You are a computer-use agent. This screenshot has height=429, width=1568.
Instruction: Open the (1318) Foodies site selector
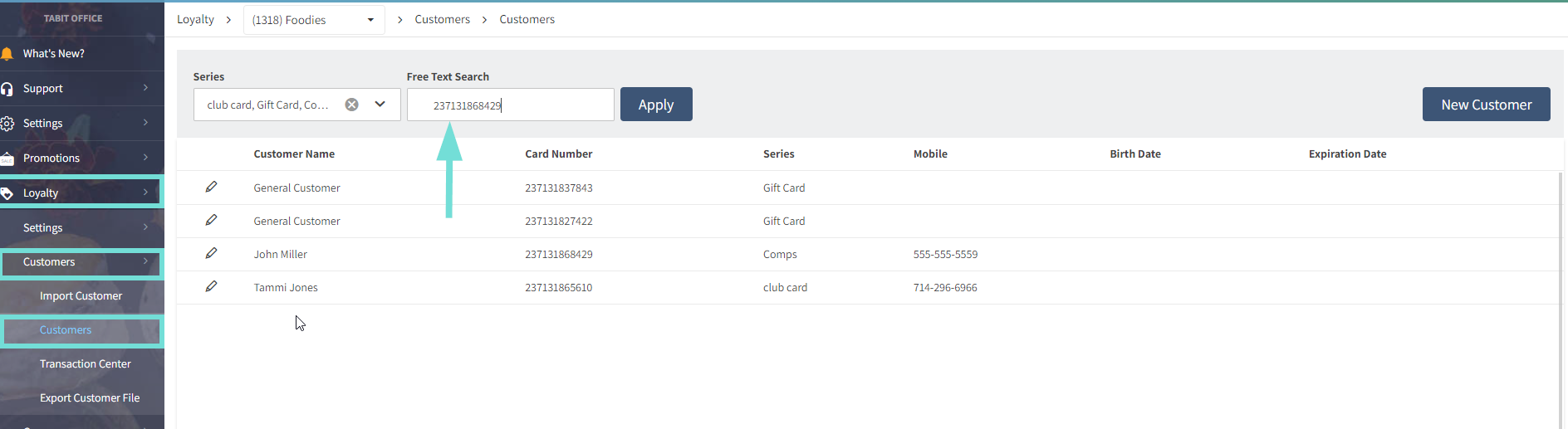coord(314,20)
